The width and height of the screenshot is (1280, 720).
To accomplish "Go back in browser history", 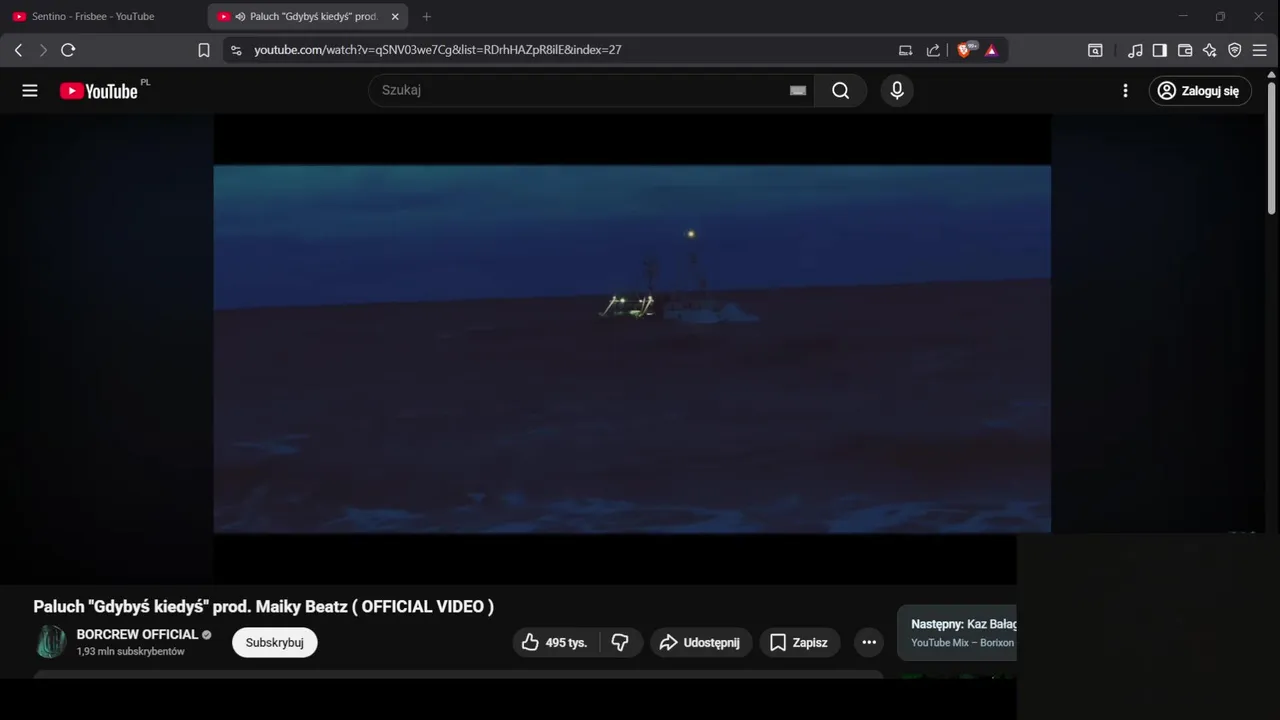I will point(18,50).
